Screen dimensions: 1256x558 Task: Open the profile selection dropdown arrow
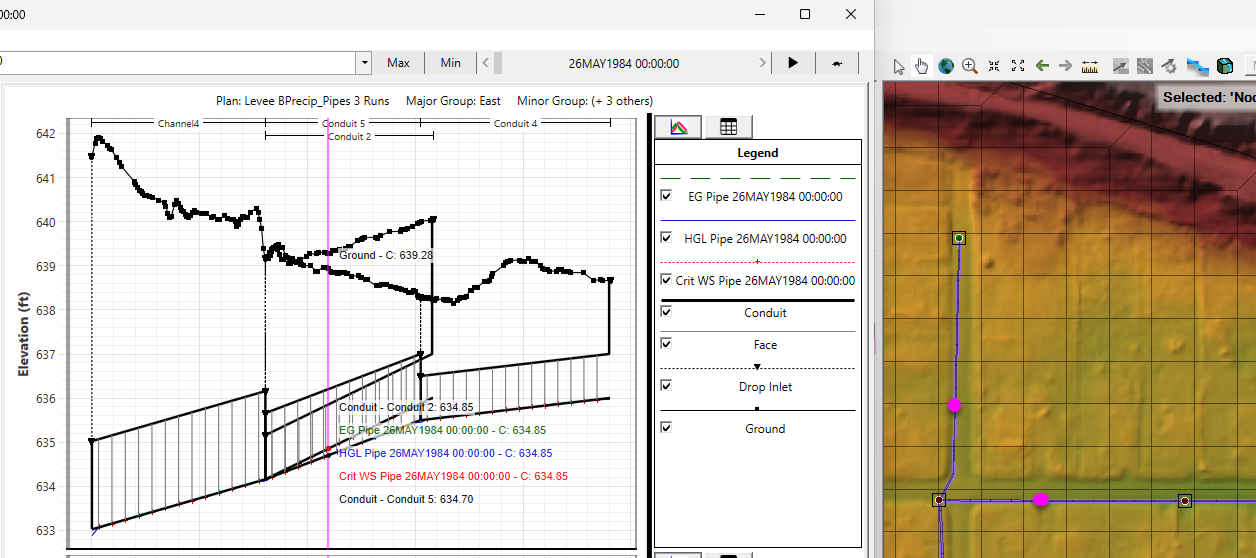click(x=363, y=63)
